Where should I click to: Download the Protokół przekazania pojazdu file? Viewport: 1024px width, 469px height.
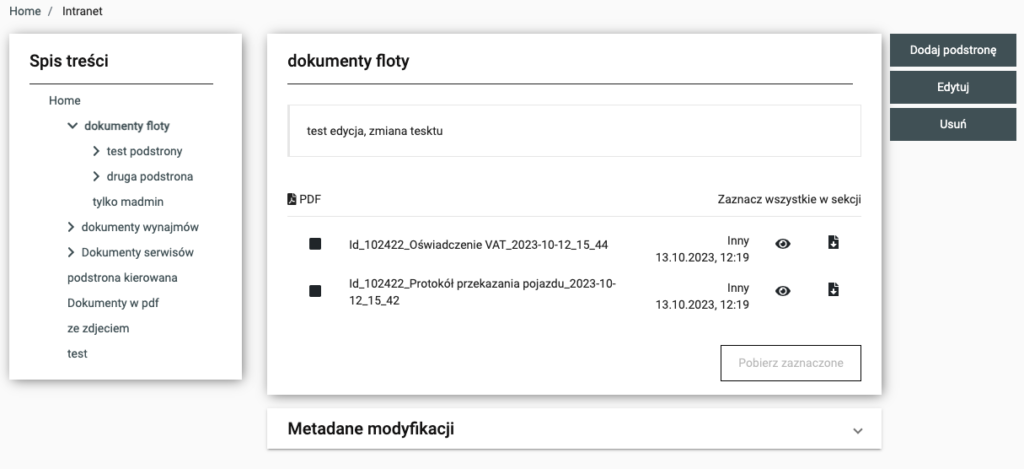(x=833, y=290)
